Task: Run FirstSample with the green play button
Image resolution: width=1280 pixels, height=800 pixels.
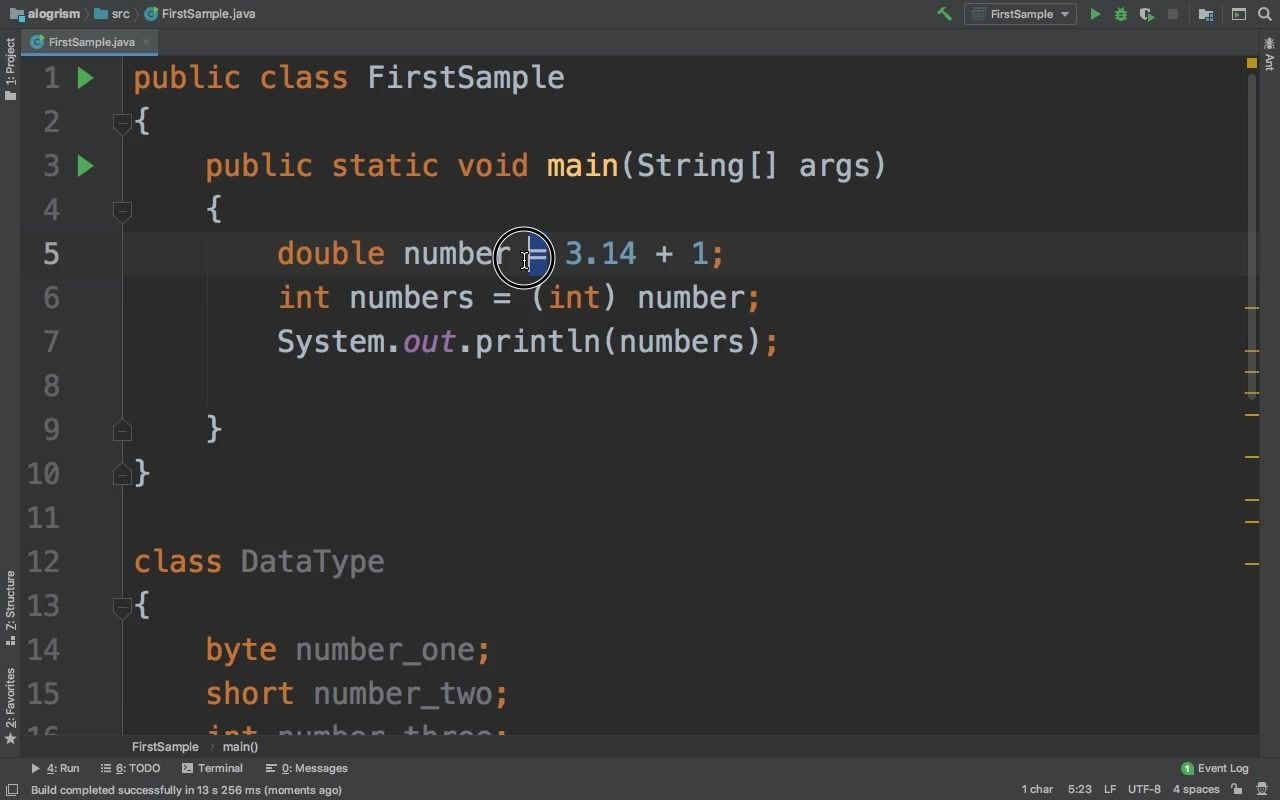Action: pos(1095,14)
